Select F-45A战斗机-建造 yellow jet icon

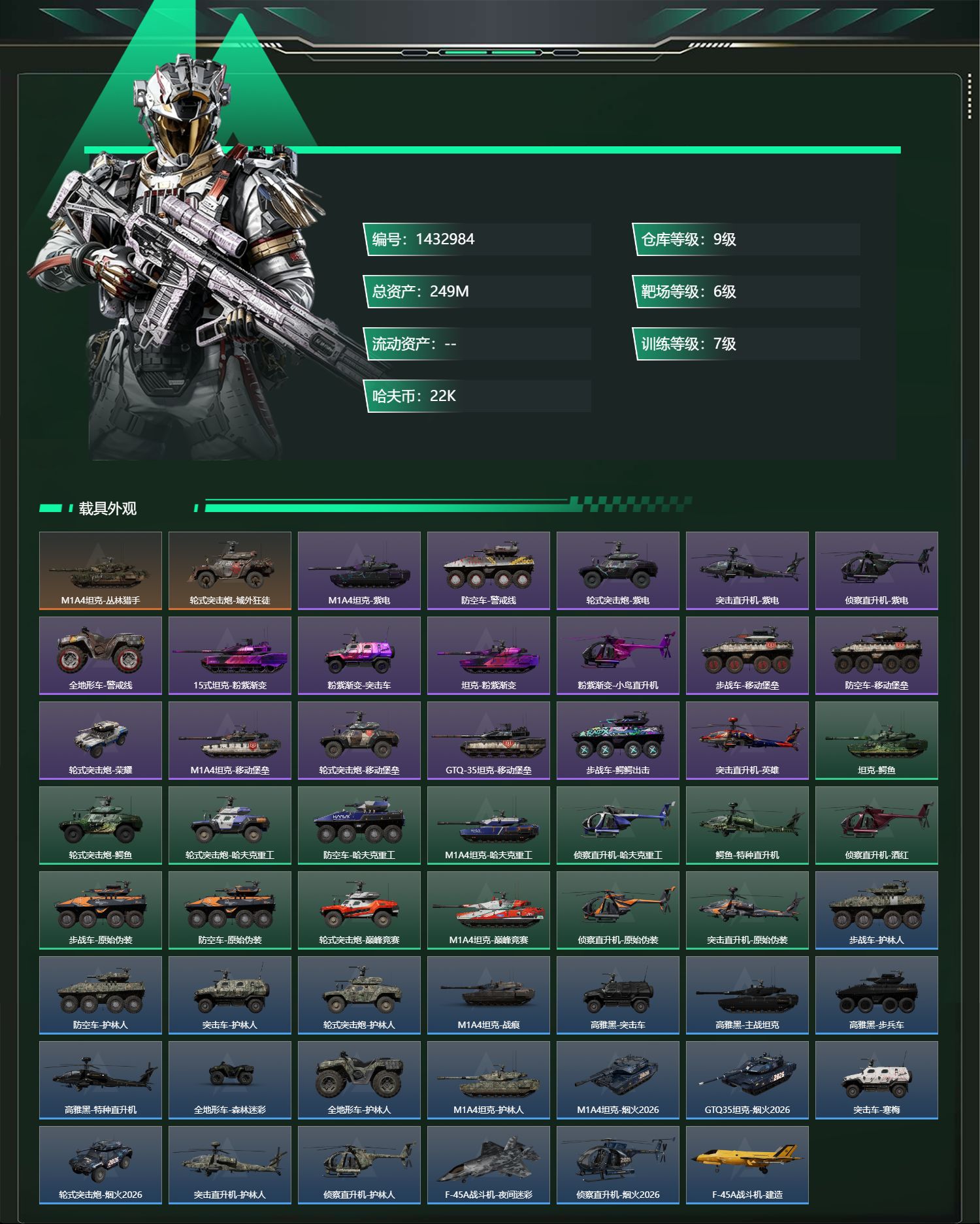click(747, 1165)
